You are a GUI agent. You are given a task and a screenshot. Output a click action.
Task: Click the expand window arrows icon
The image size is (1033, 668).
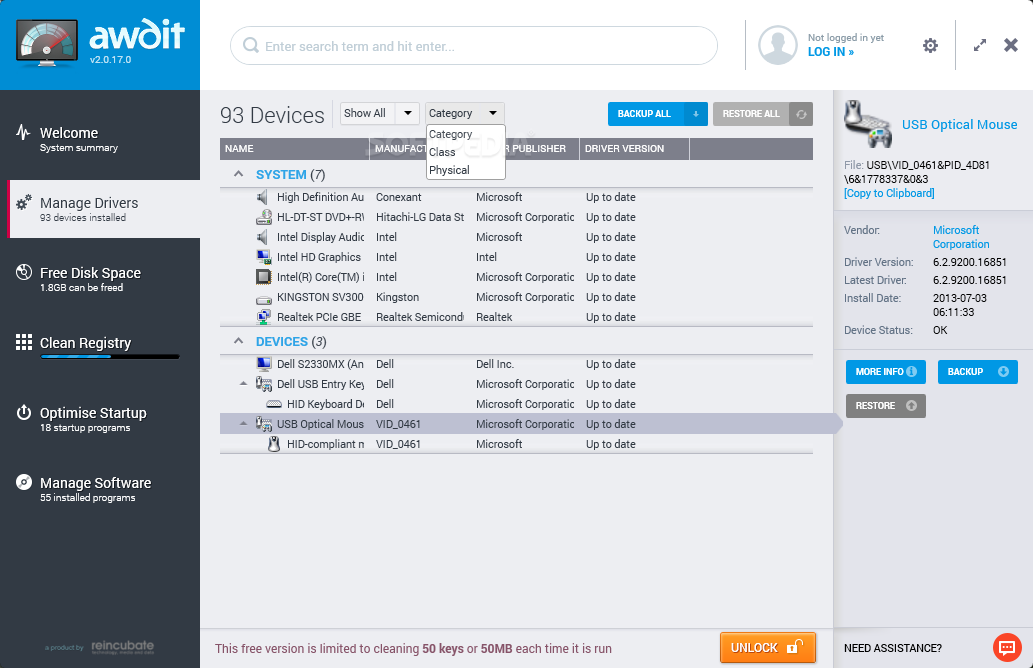click(980, 45)
